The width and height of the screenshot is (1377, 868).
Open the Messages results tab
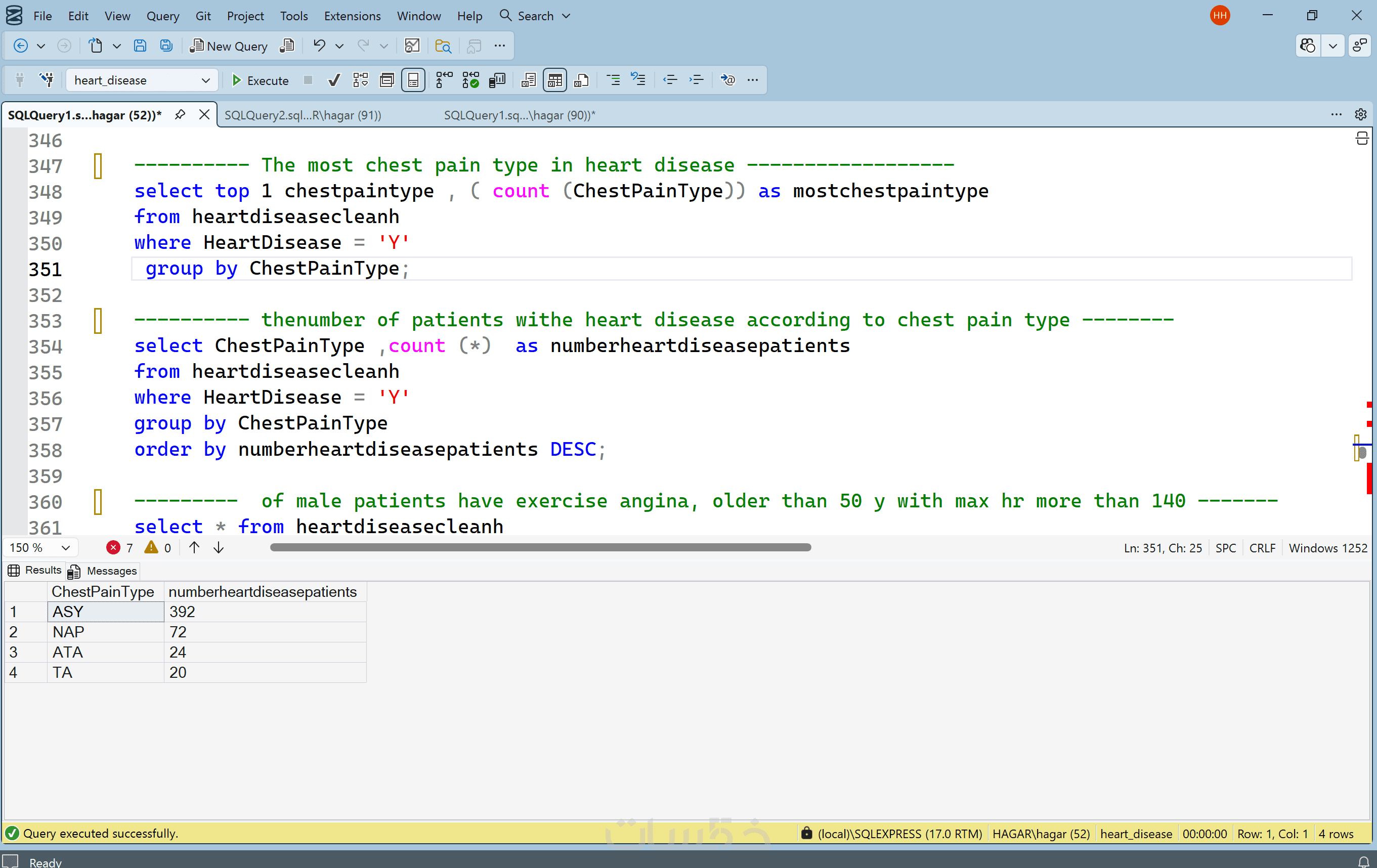pos(104,571)
